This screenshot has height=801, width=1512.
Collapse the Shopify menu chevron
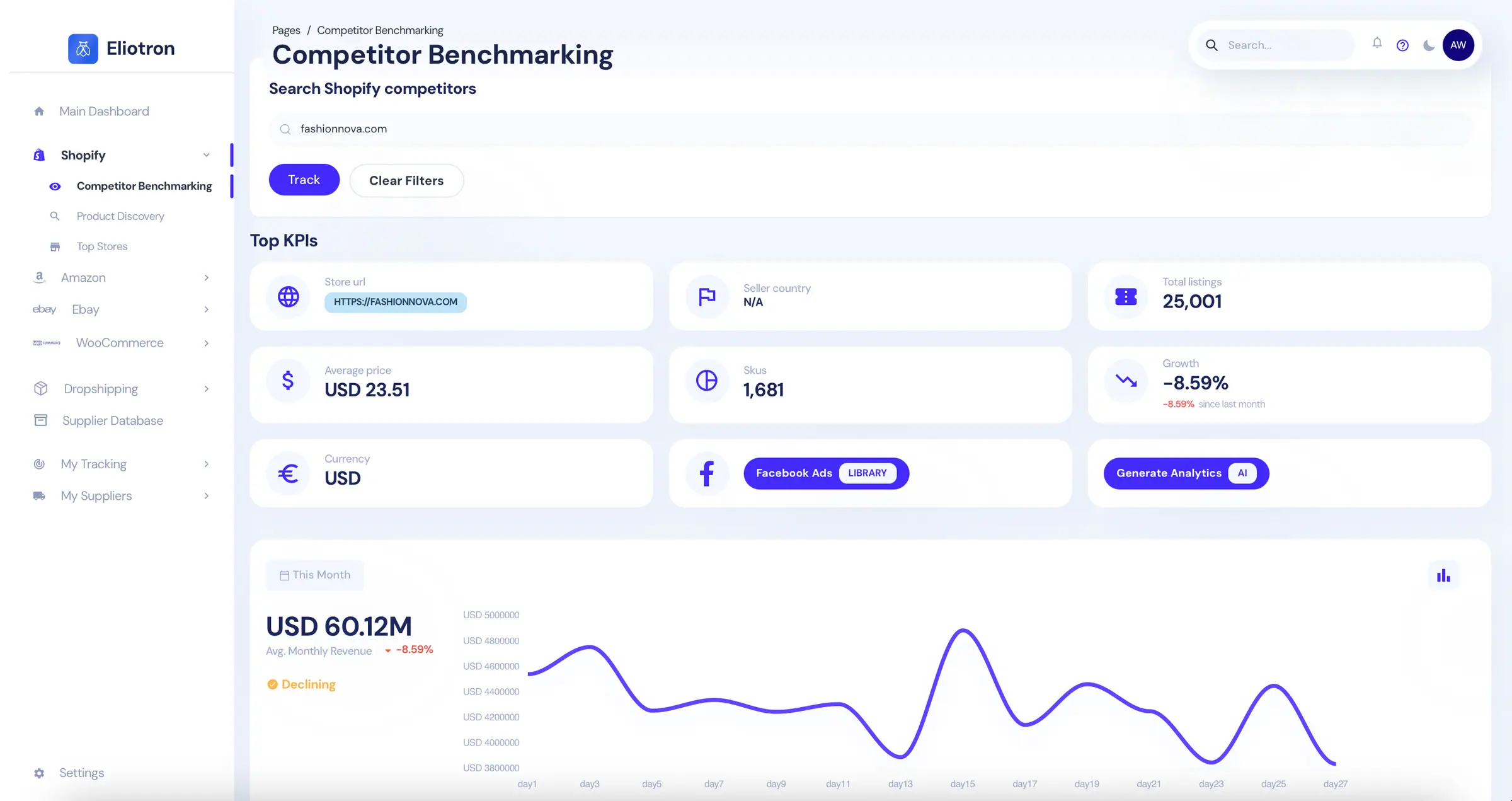pyautogui.click(x=206, y=155)
